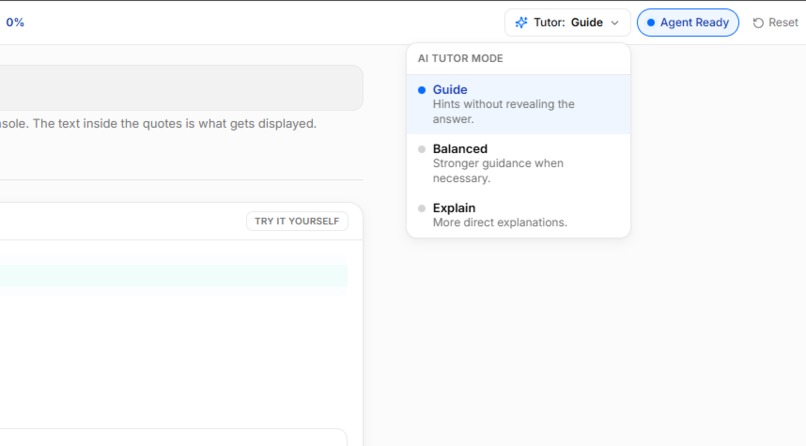Click the Reset text label

click(783, 23)
